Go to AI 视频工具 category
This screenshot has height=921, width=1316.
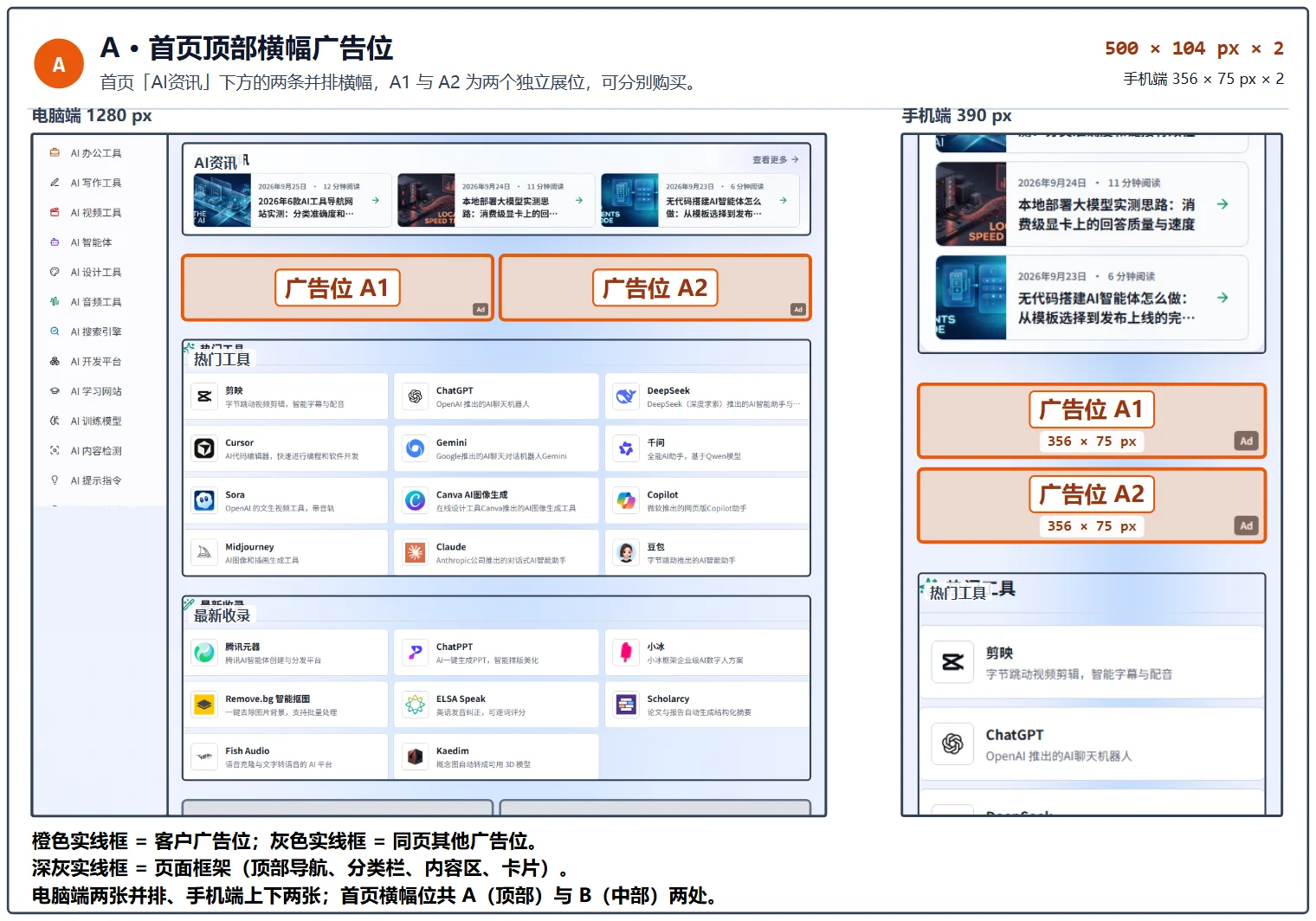coord(86,213)
